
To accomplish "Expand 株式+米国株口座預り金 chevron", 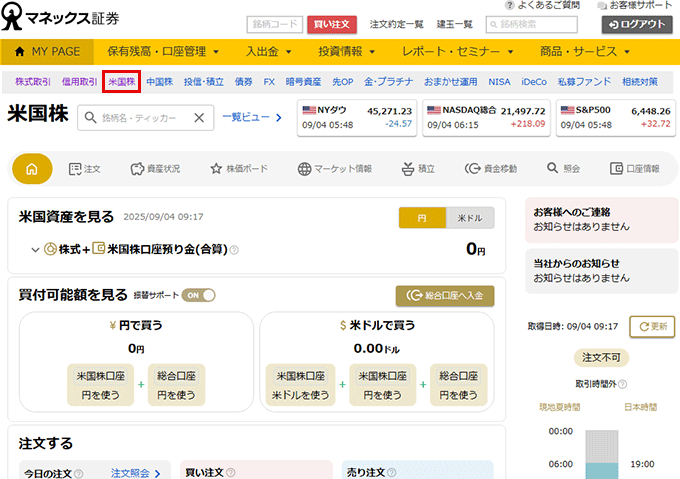I will (35, 250).
